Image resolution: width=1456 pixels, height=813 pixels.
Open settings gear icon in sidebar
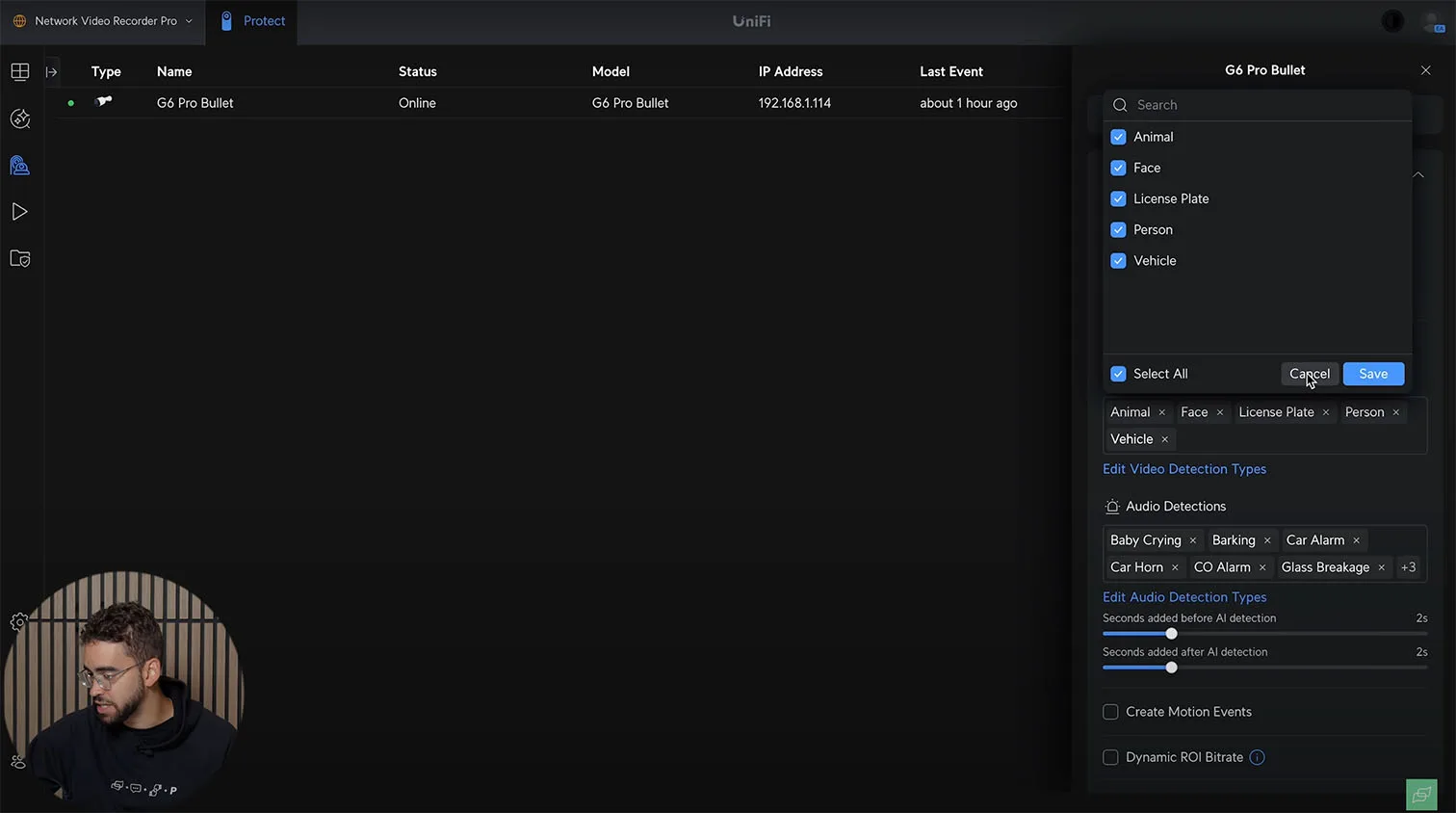tap(18, 622)
